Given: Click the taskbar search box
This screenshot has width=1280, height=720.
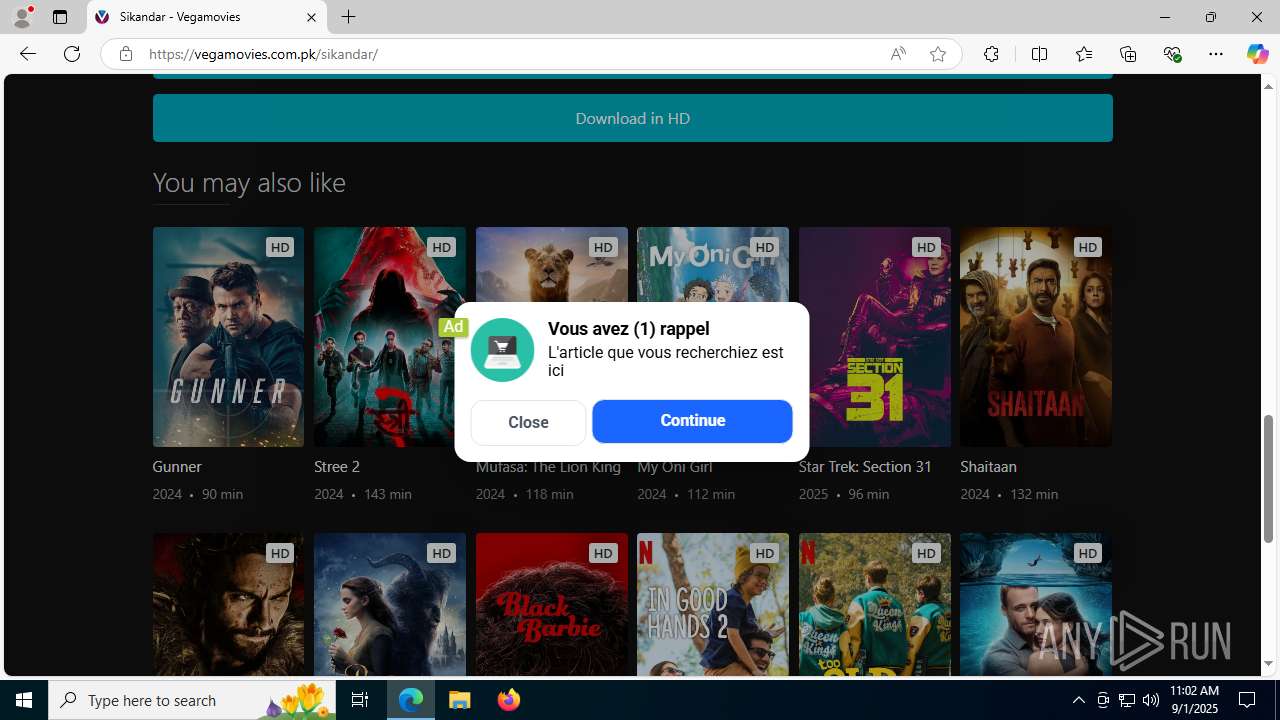Looking at the screenshot, I should pos(192,700).
